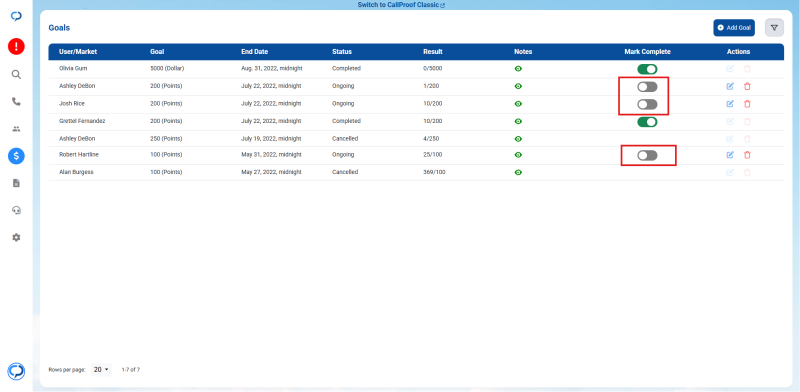The width and height of the screenshot is (800, 392).
Task: Toggle Mark Complete for Robert Hartline
Action: pos(647,156)
